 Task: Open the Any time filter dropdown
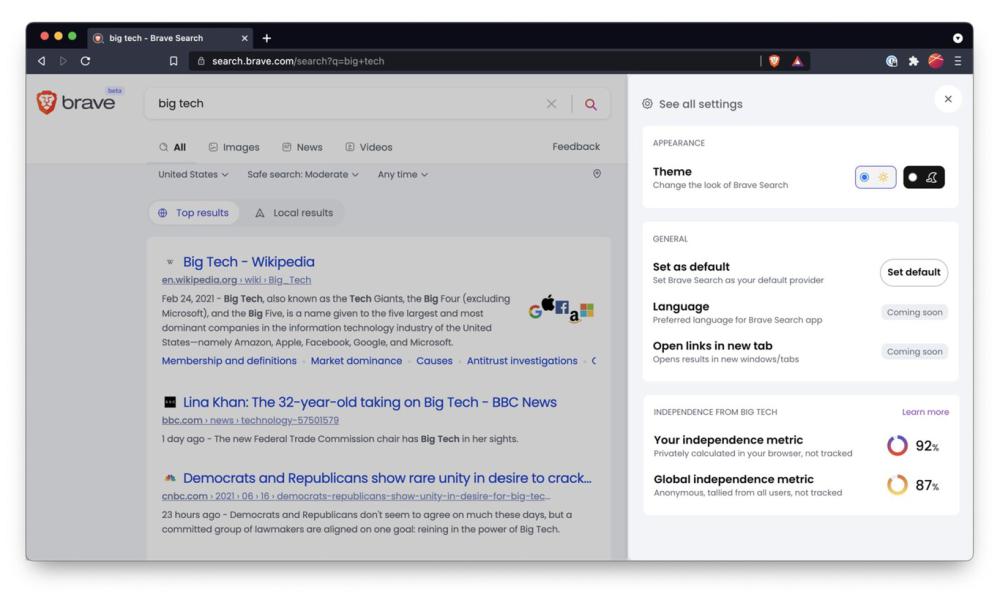(402, 175)
